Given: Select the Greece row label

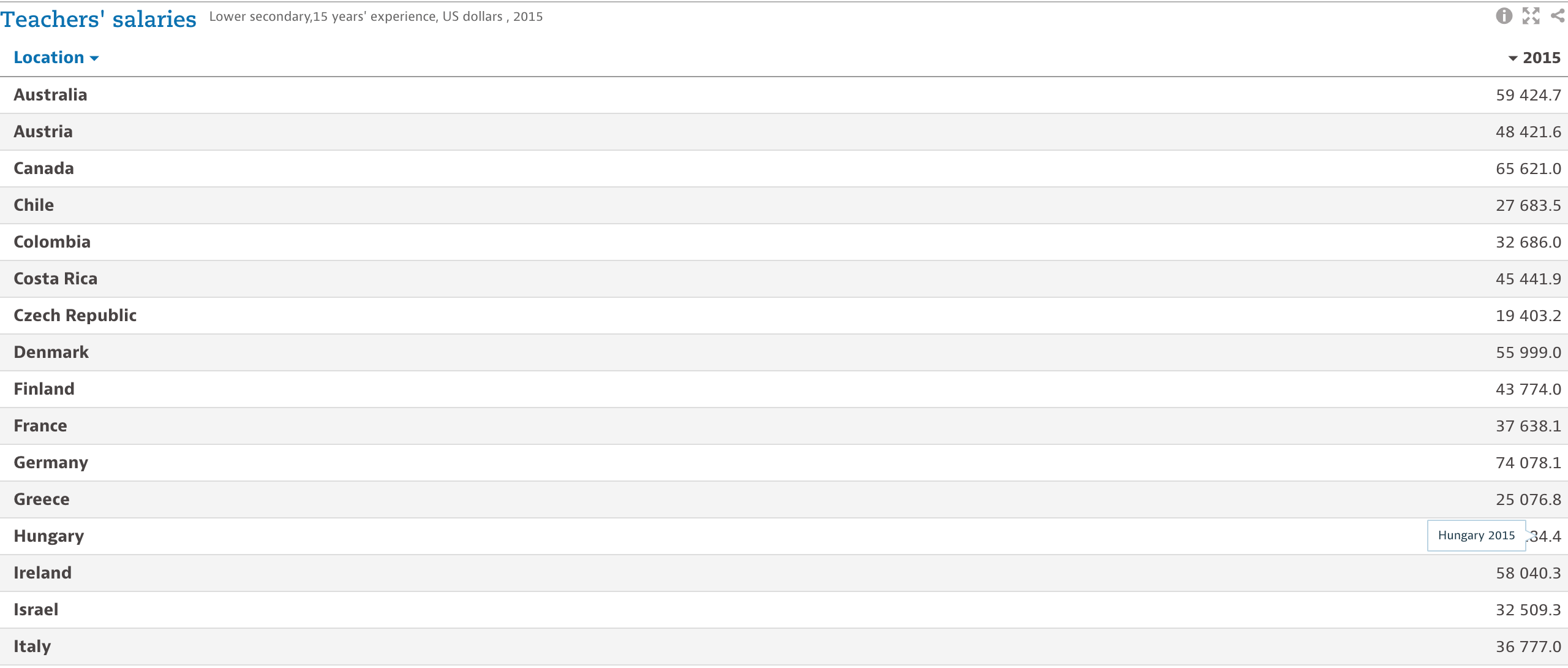Looking at the screenshot, I should (42, 499).
